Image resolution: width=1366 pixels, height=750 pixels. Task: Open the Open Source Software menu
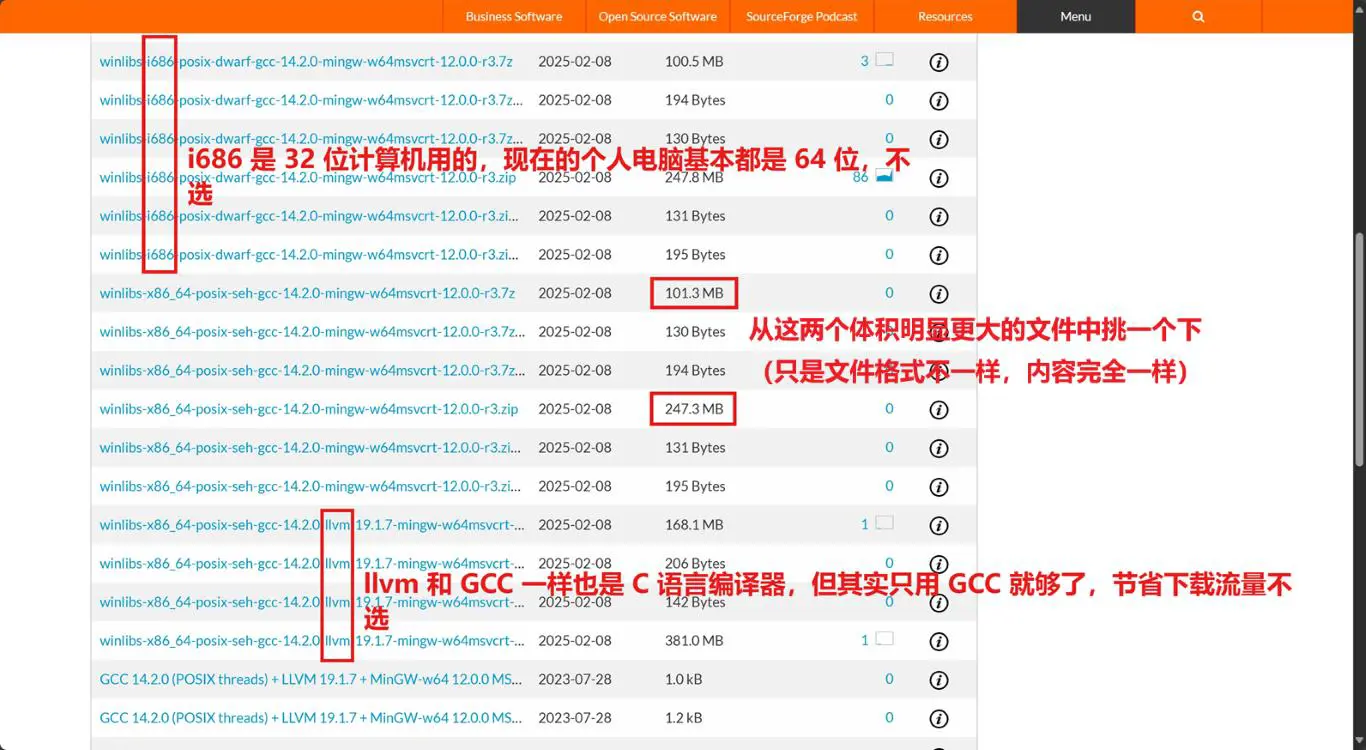[657, 17]
